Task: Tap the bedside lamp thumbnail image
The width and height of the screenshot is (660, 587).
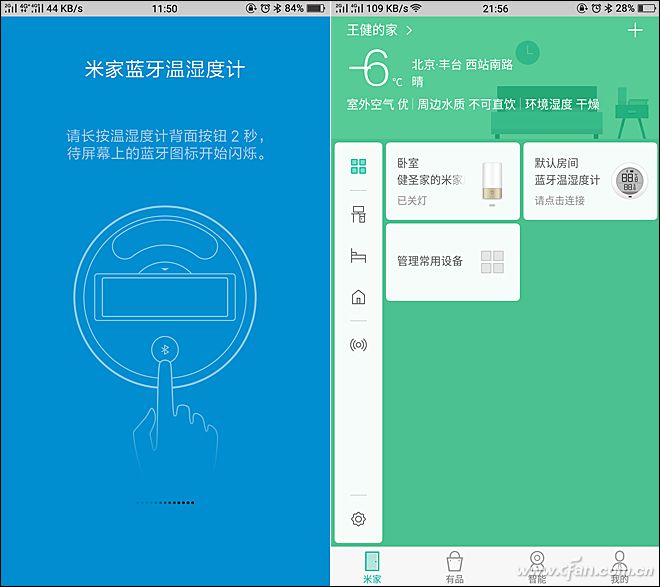Action: (x=492, y=181)
